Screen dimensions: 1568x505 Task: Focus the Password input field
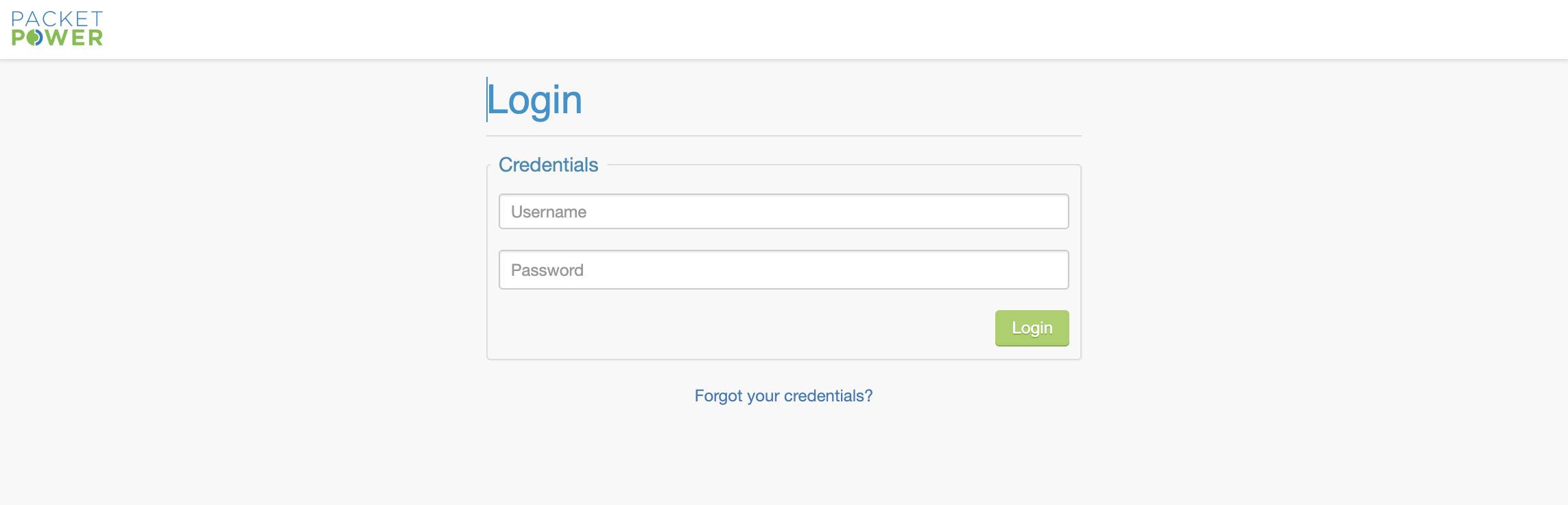[783, 270]
